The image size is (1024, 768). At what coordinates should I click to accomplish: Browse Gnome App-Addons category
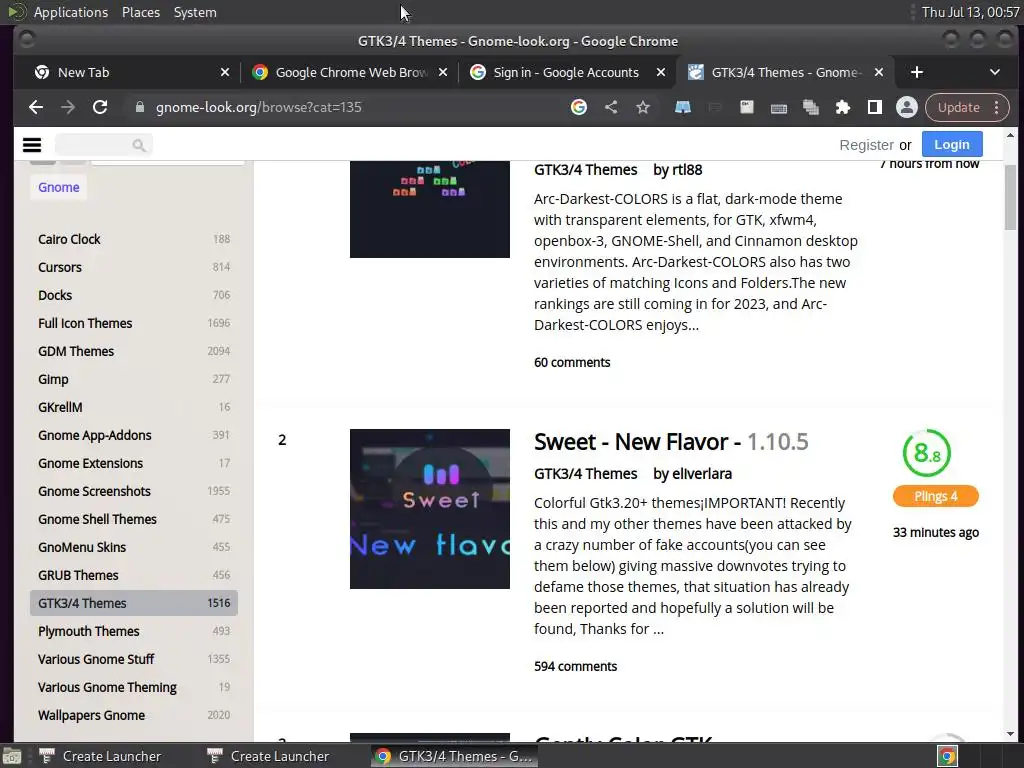click(134, 436)
